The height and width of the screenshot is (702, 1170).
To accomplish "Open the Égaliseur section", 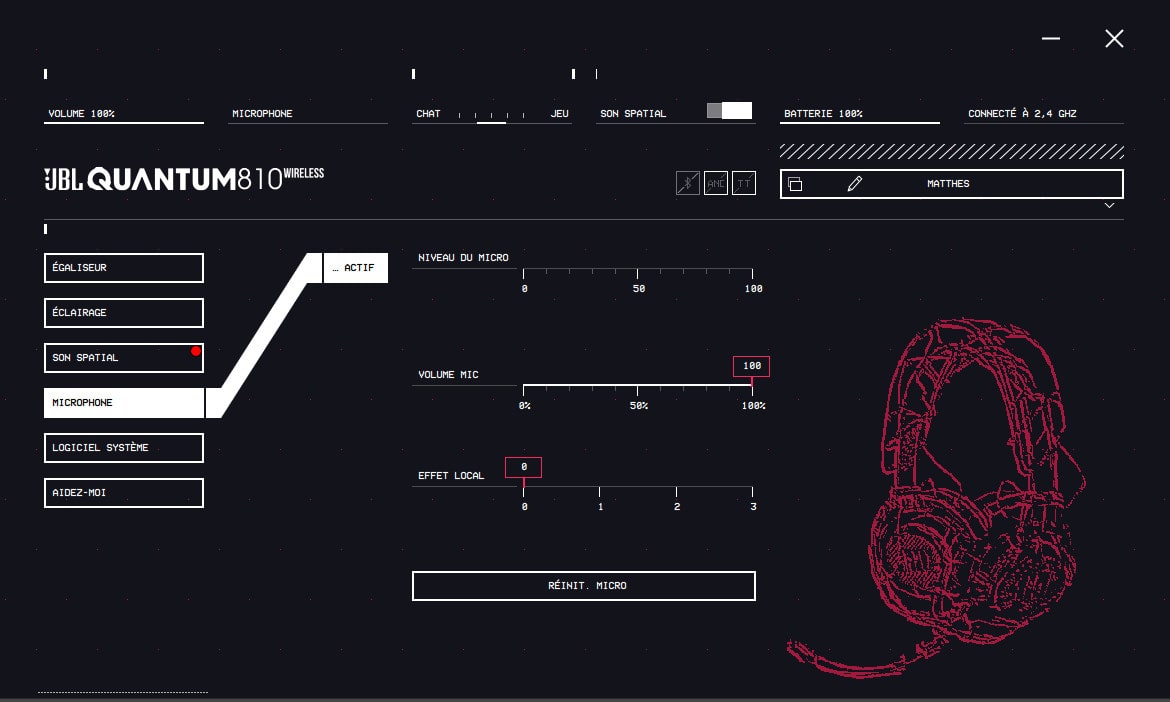I will point(124,268).
